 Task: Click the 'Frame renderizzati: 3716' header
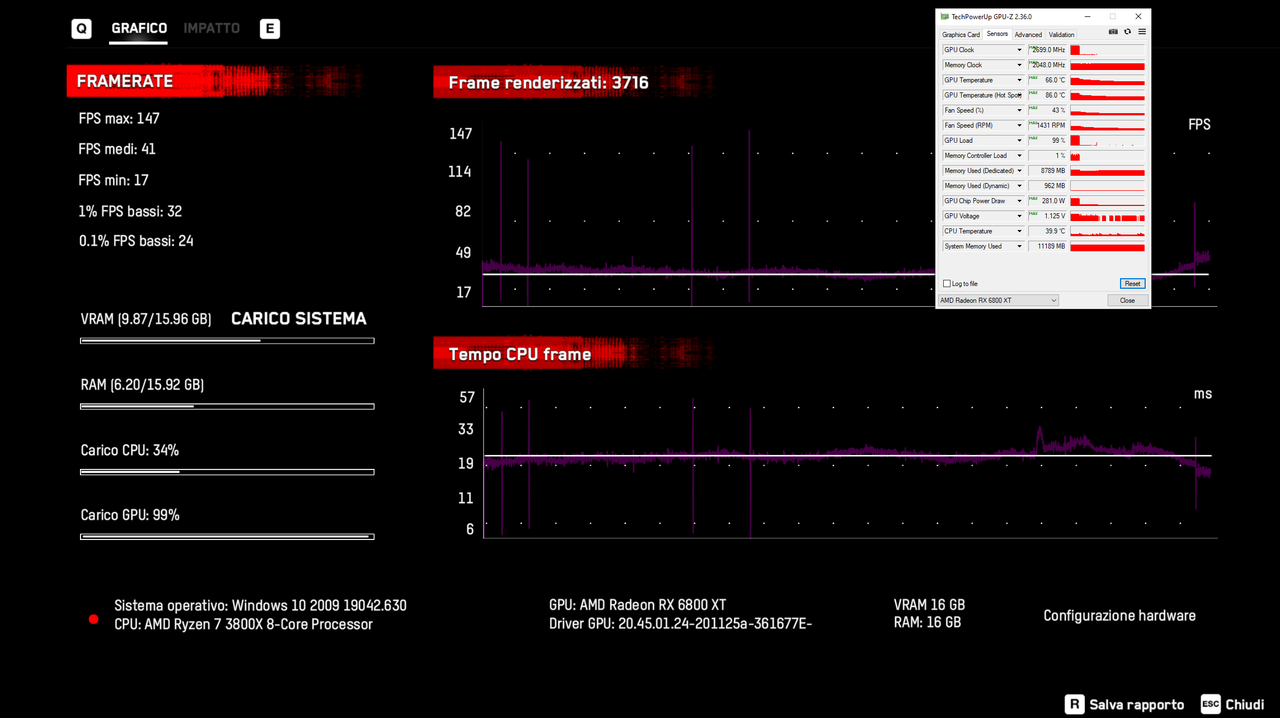point(548,83)
